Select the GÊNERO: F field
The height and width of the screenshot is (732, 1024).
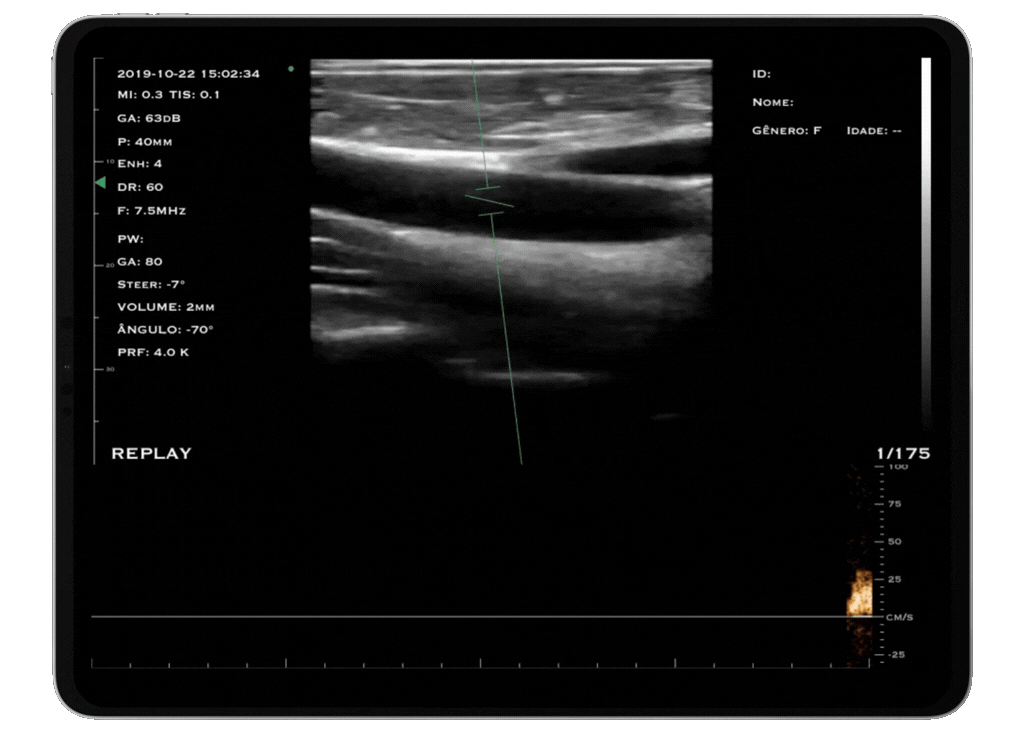coord(786,131)
